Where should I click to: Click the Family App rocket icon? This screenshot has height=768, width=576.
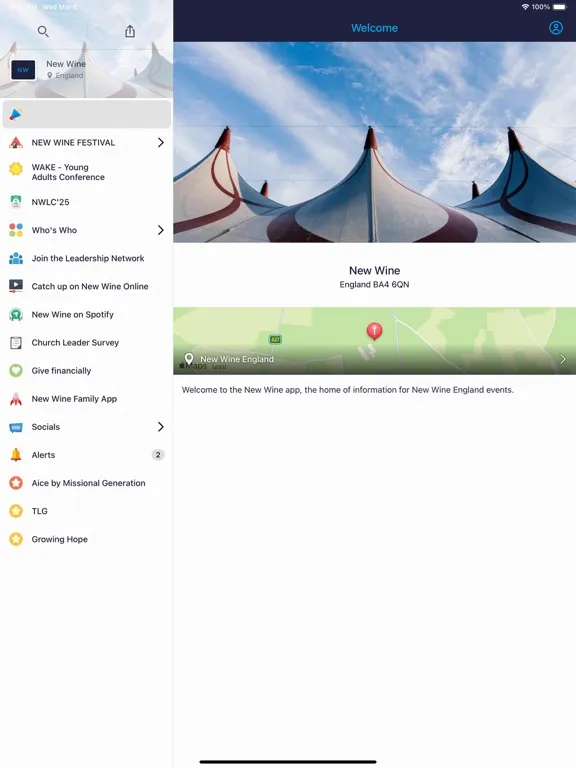16,399
